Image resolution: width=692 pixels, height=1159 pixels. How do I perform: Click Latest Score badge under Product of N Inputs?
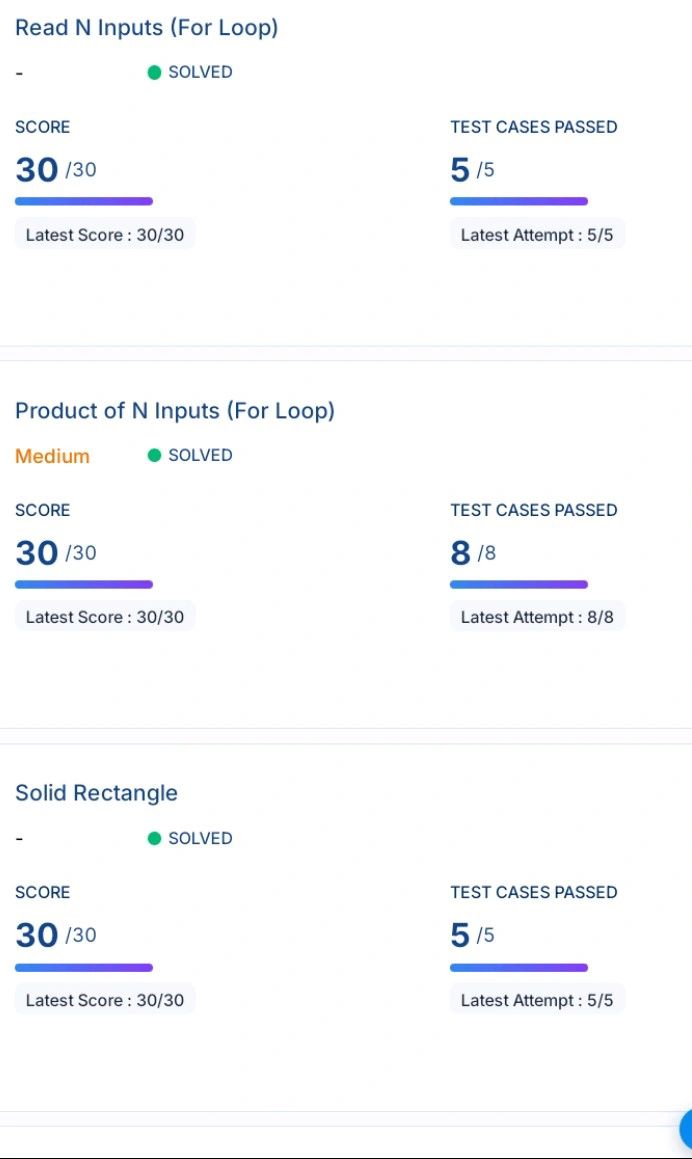point(105,617)
